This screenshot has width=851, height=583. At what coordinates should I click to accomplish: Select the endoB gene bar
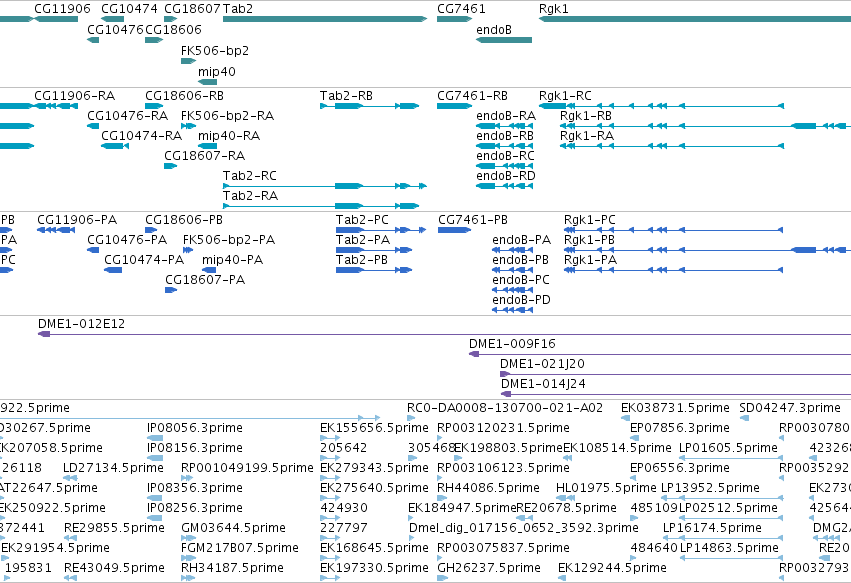click(x=504, y=40)
